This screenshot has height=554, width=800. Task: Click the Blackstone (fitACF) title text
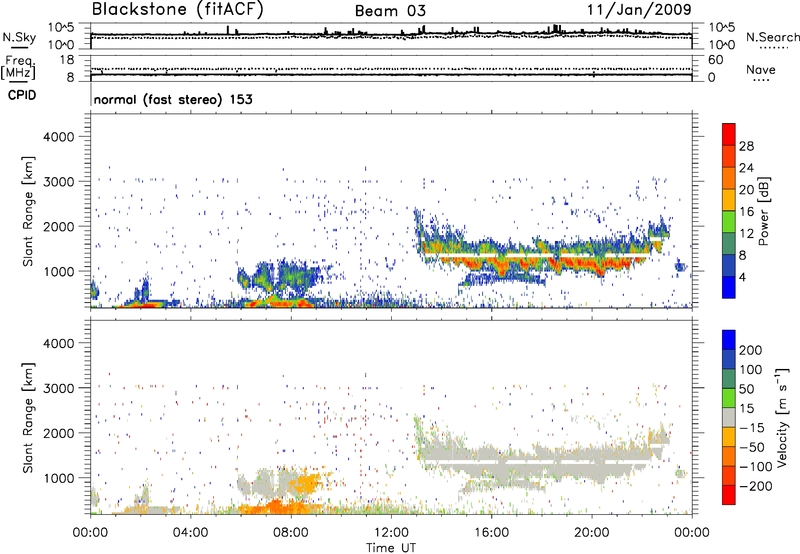click(x=177, y=9)
